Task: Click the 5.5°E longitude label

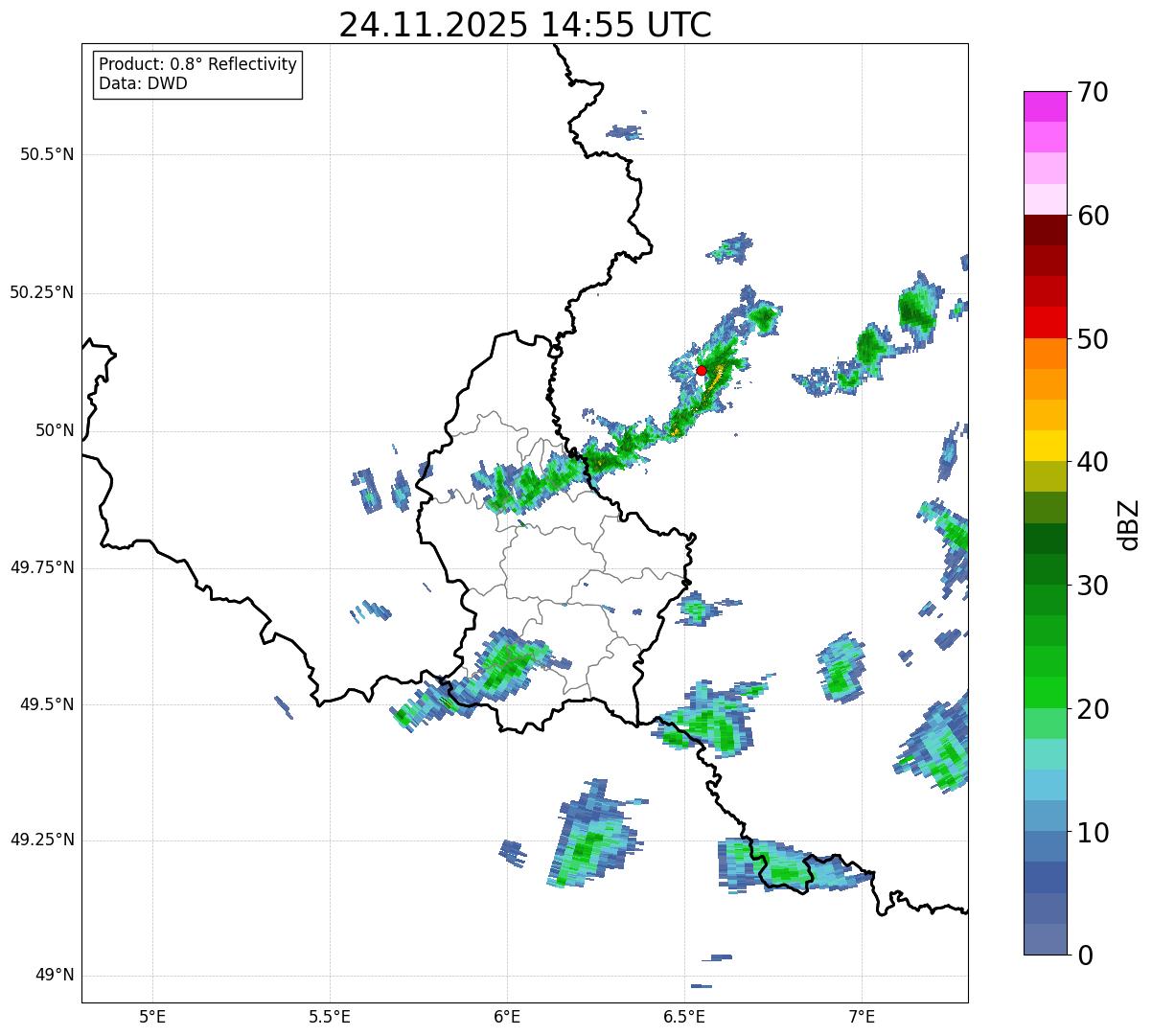Action: [330, 1016]
